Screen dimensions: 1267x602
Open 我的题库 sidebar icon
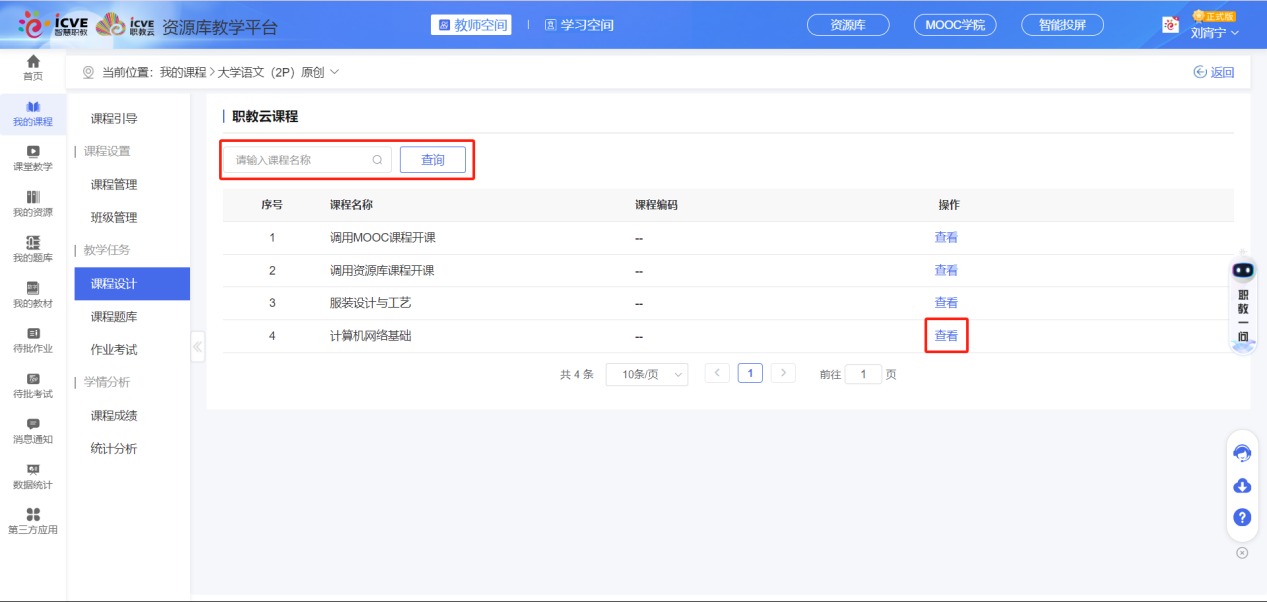point(33,243)
